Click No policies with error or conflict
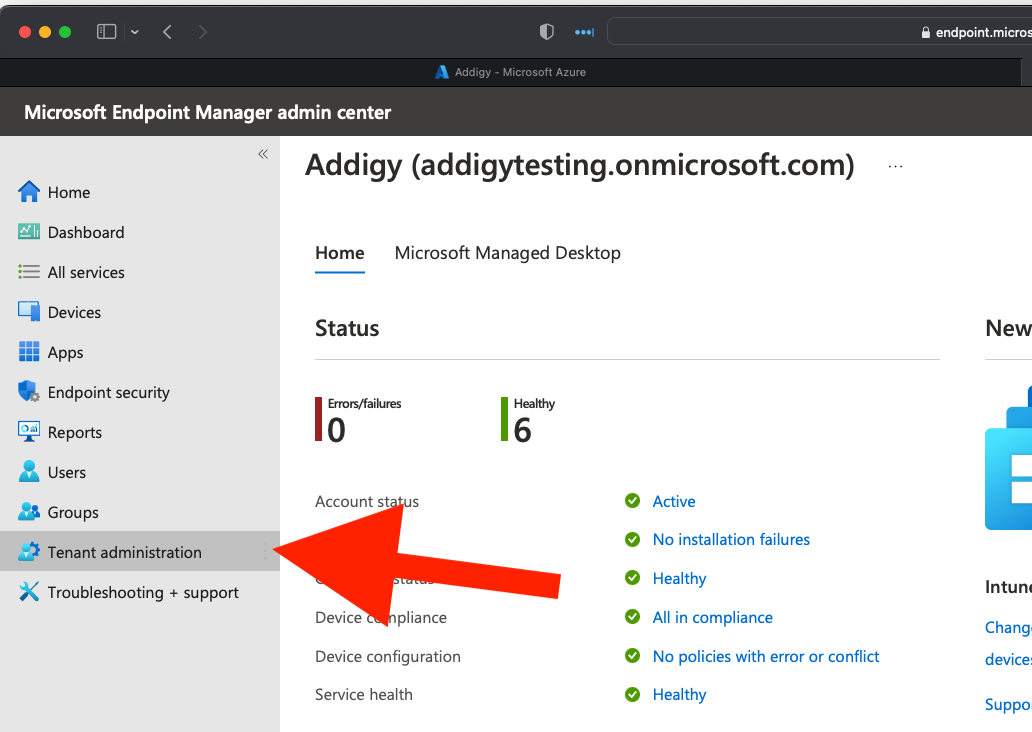The image size is (1032, 732). coord(766,656)
